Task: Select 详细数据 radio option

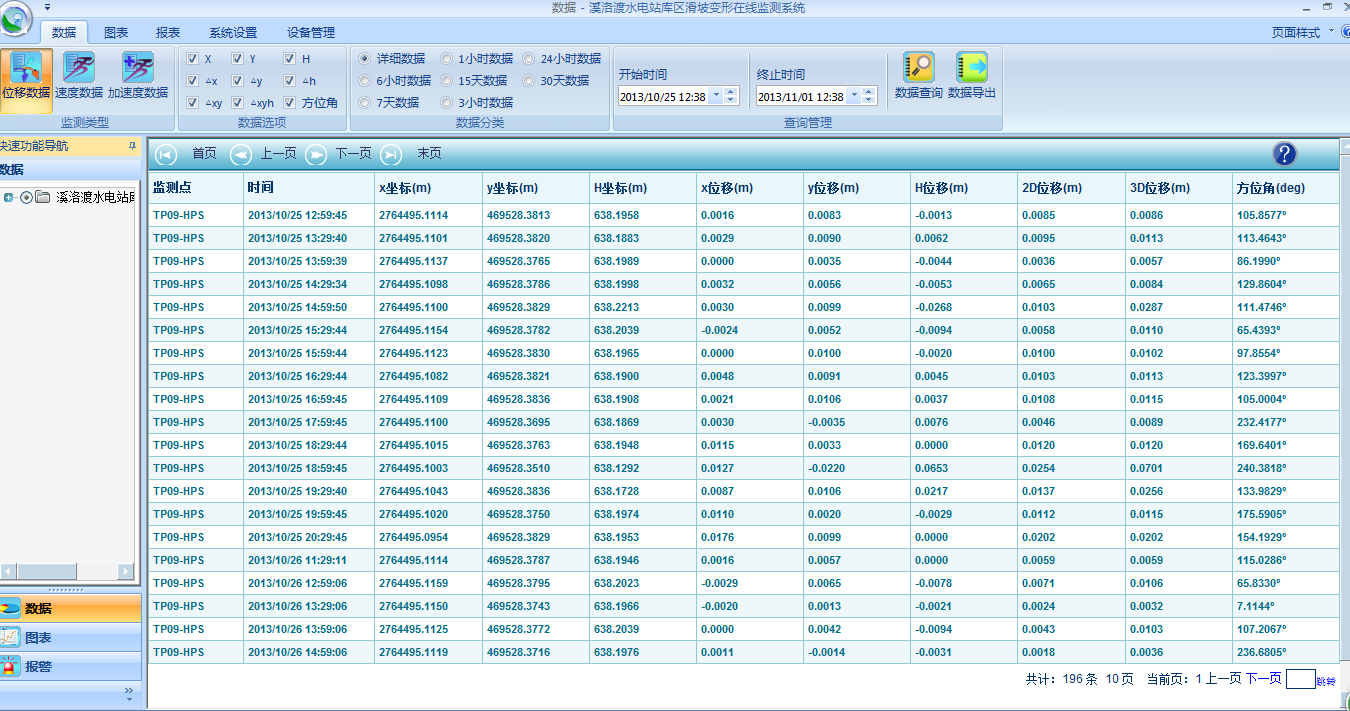Action: (365, 59)
